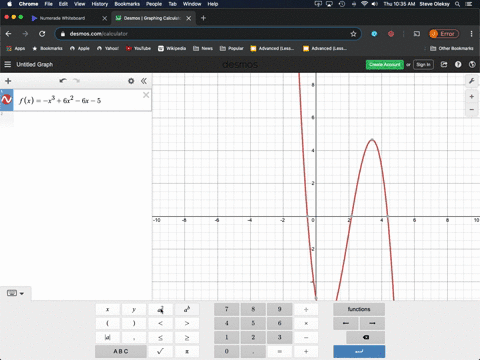This screenshot has width=480, height=360.
Task: Tap the y variable key
Action: click(134, 309)
